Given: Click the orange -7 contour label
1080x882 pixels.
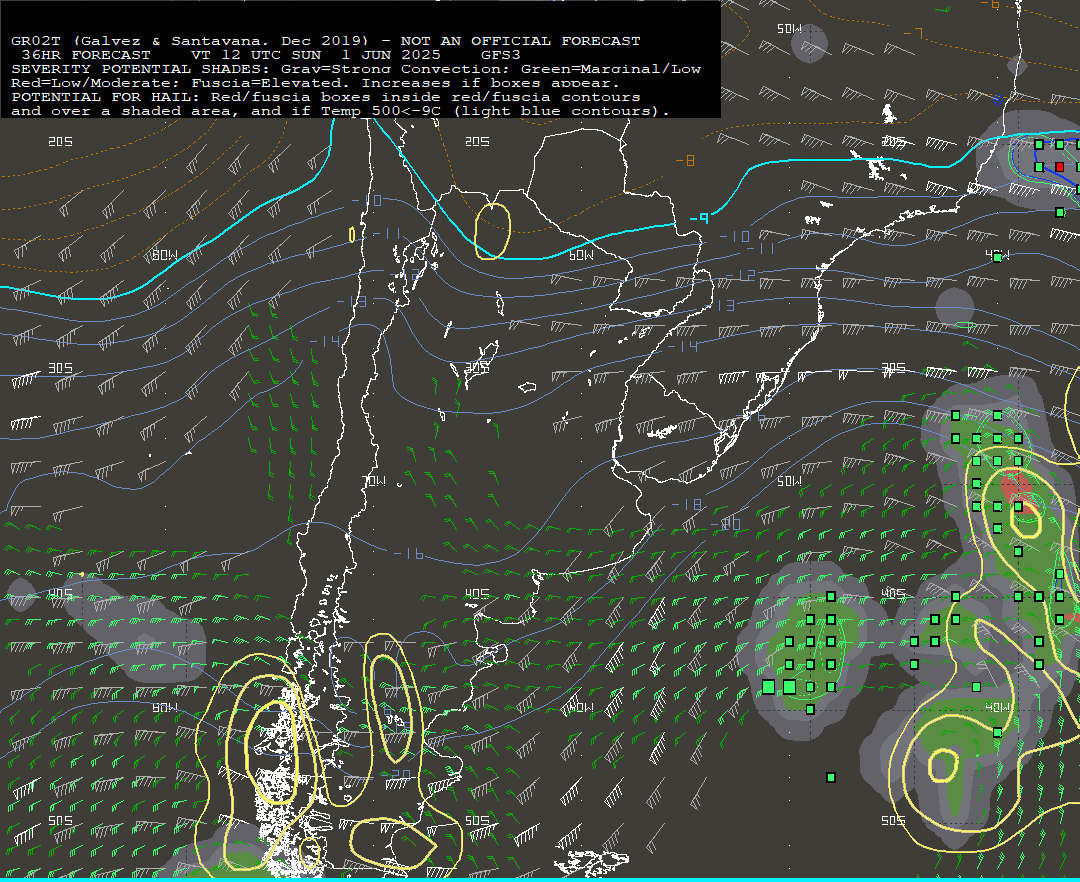Looking at the screenshot, I should pos(913,33).
